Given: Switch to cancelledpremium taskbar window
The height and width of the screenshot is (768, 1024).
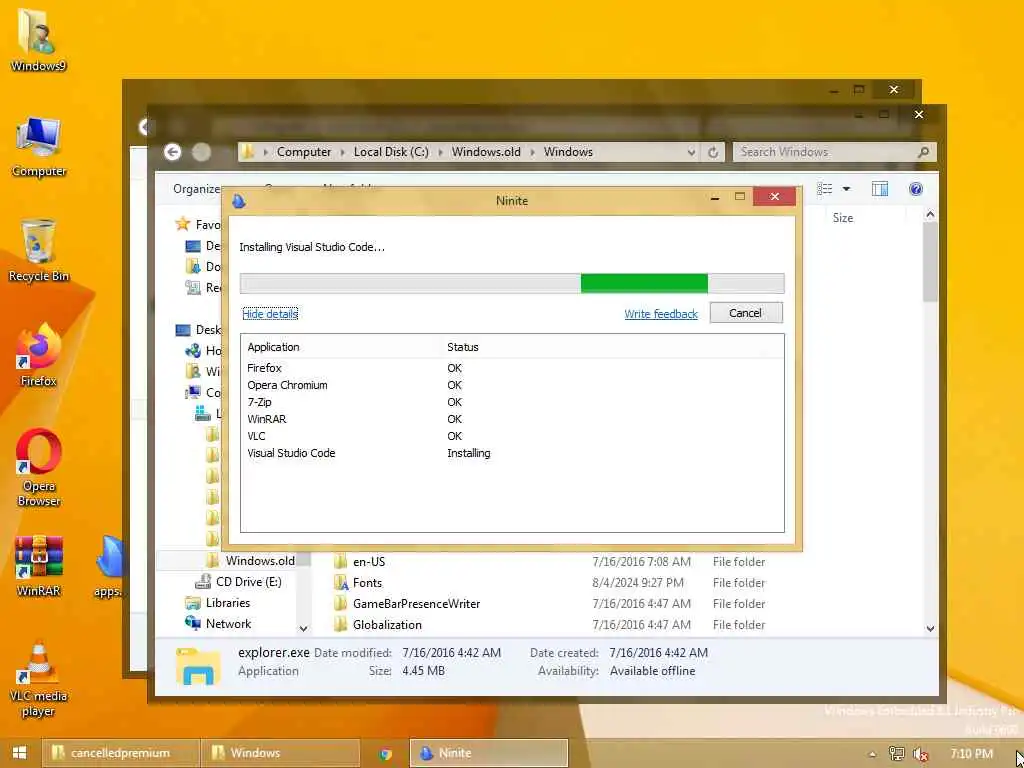Looking at the screenshot, I should coord(121,753).
